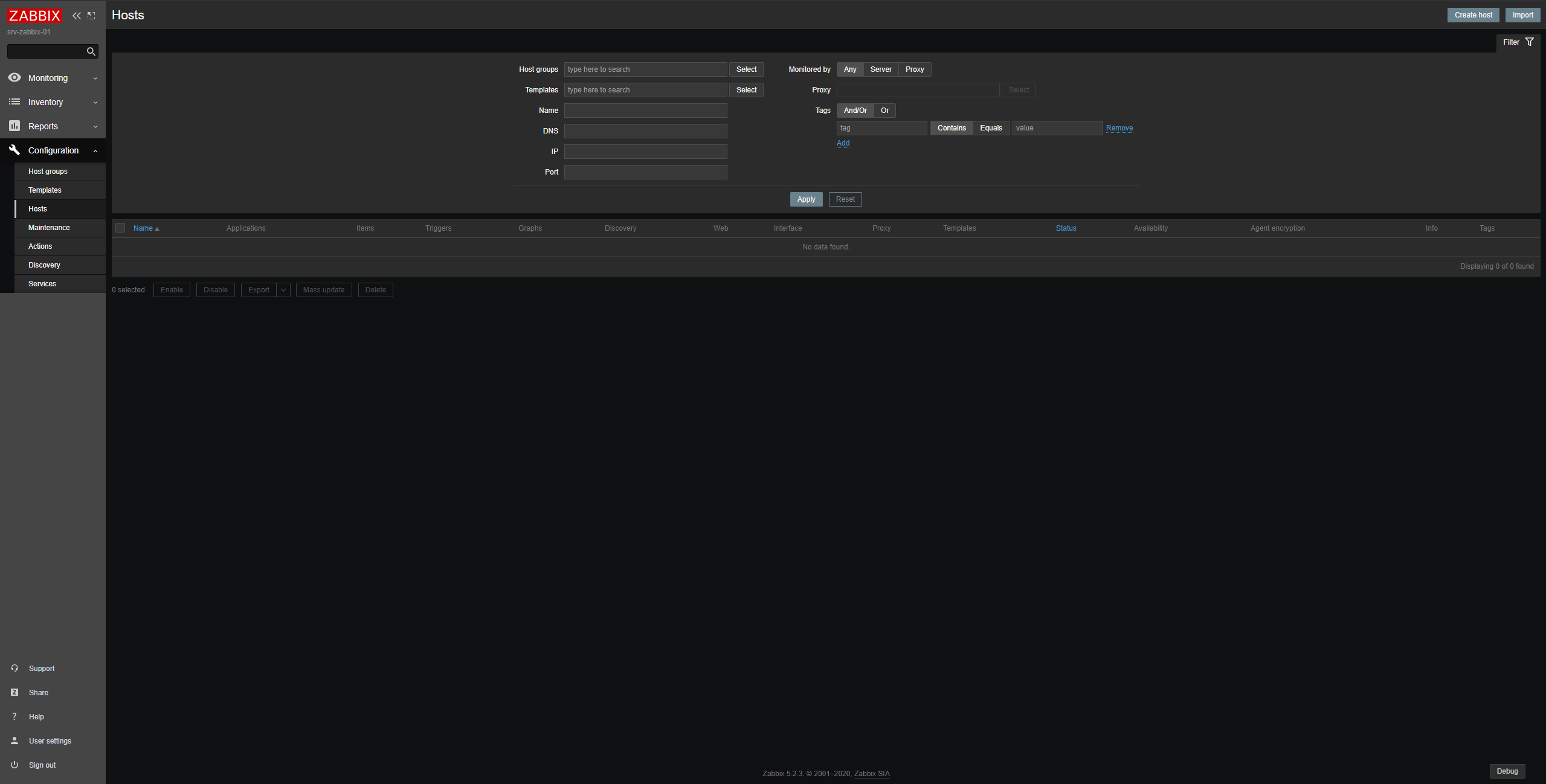Click the Sign out power icon
Image resolution: width=1546 pixels, height=784 pixels.
pyautogui.click(x=14, y=765)
